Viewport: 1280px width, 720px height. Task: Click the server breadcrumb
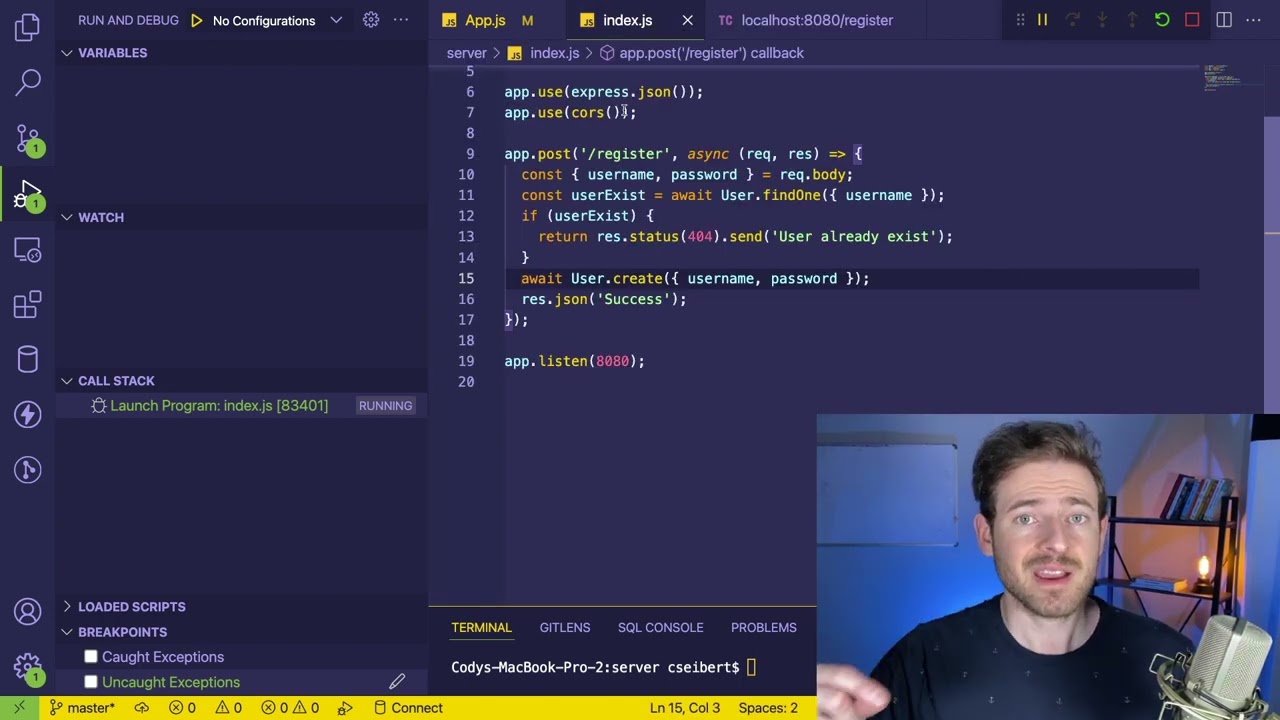pos(467,53)
